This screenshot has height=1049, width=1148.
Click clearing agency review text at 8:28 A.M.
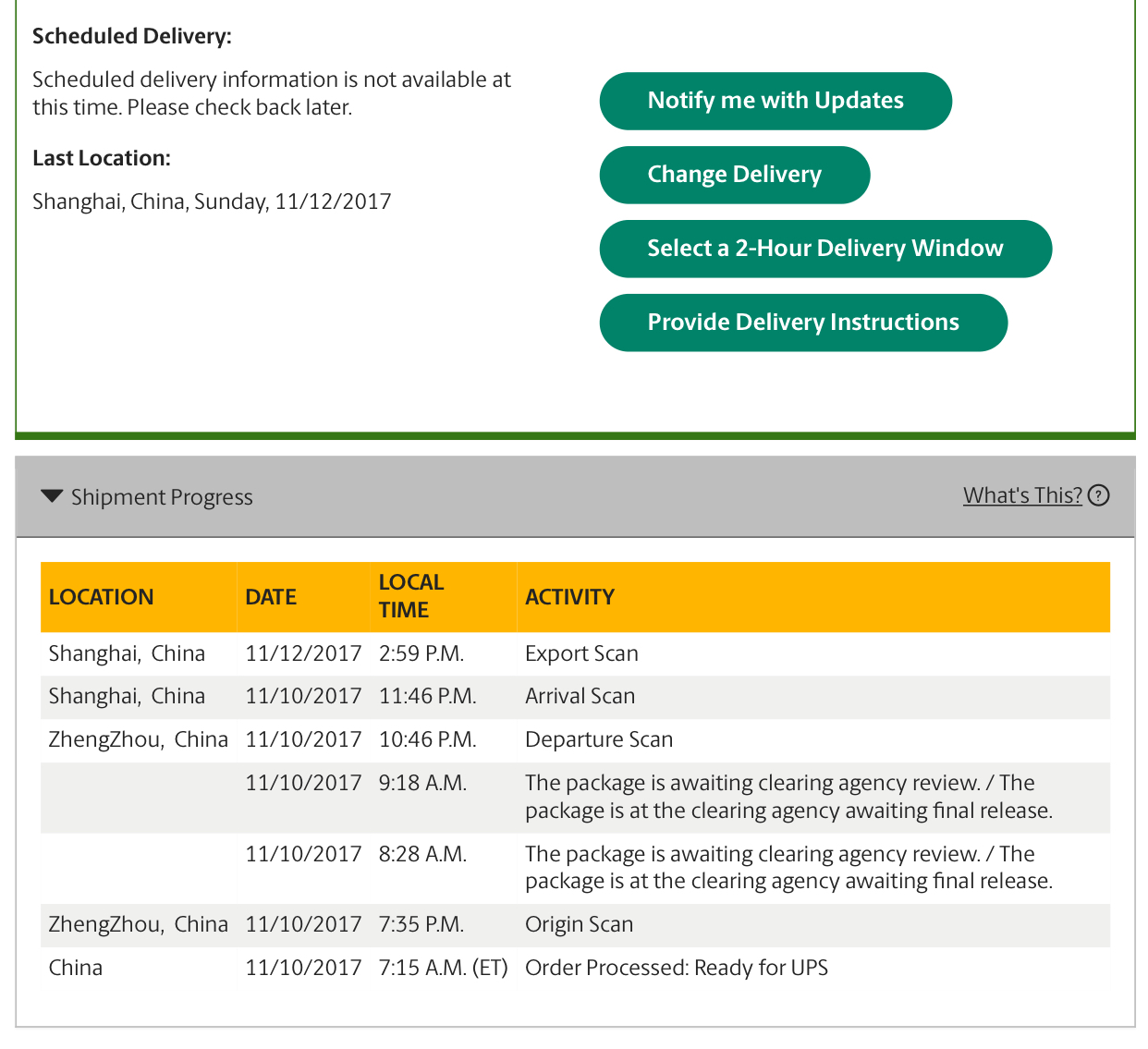(x=788, y=867)
